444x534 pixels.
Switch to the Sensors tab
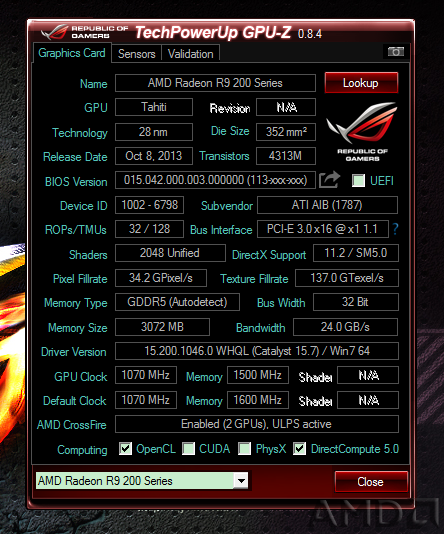point(137,54)
